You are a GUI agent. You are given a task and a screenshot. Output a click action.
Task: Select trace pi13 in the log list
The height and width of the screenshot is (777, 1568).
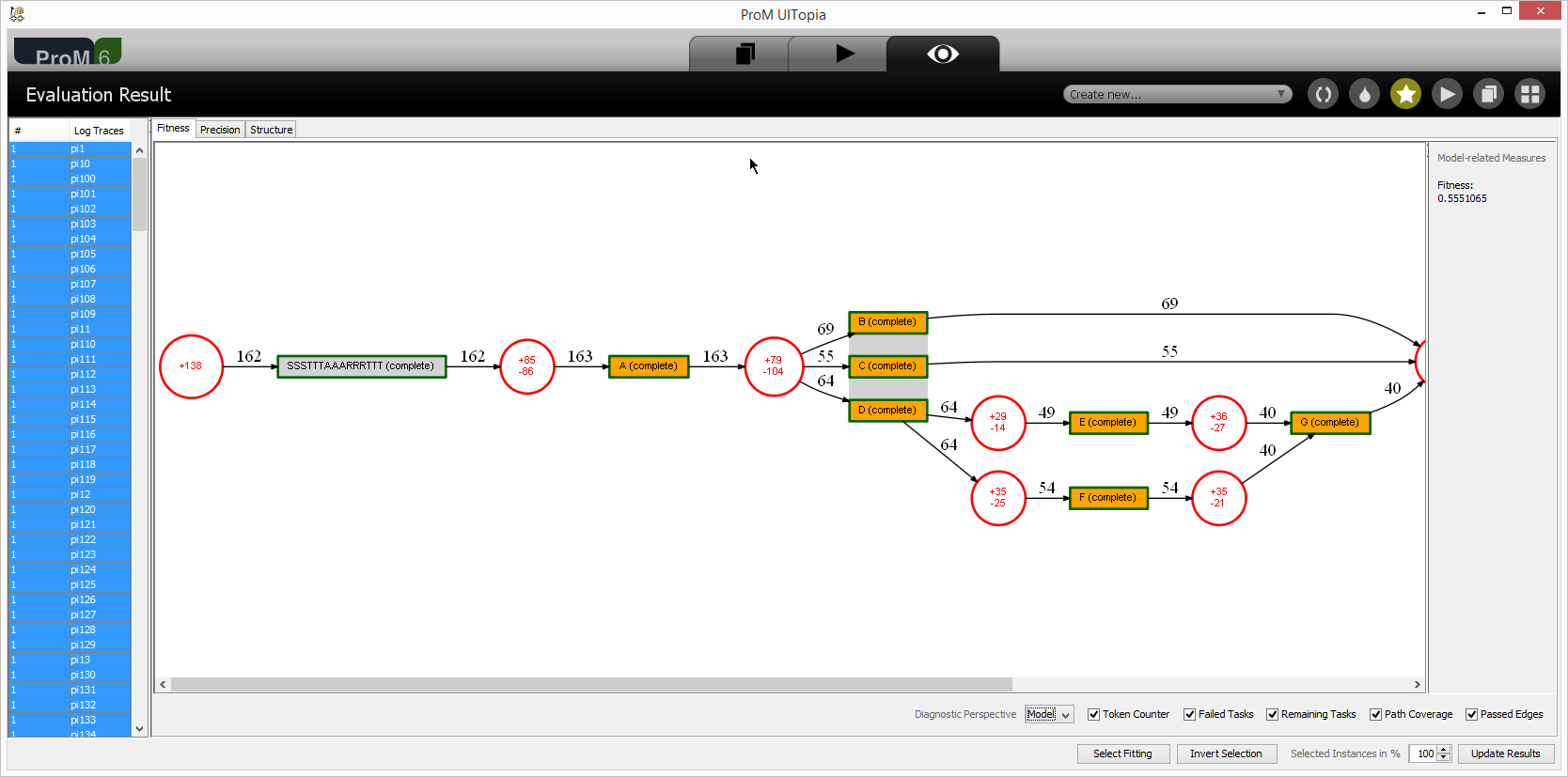tap(71, 660)
